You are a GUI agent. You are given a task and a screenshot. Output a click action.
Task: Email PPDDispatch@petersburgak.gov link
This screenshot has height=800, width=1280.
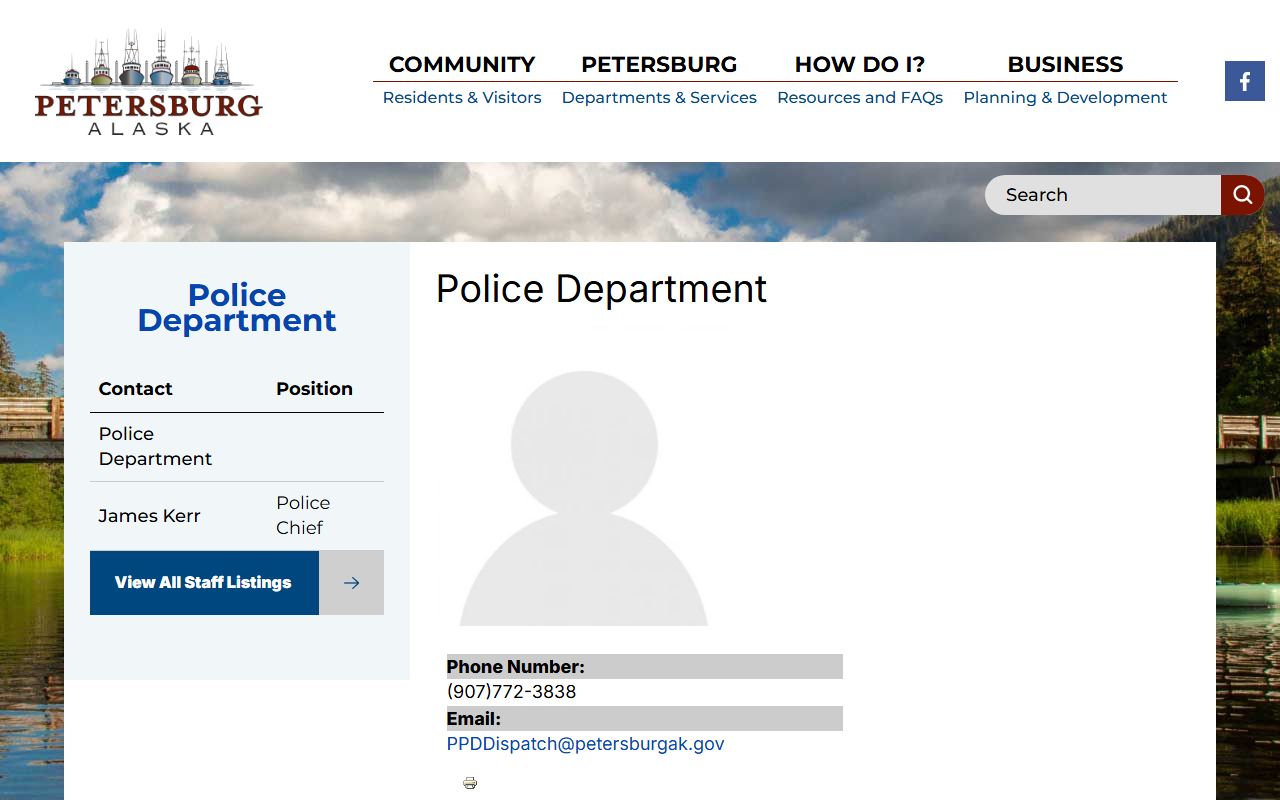tap(585, 744)
